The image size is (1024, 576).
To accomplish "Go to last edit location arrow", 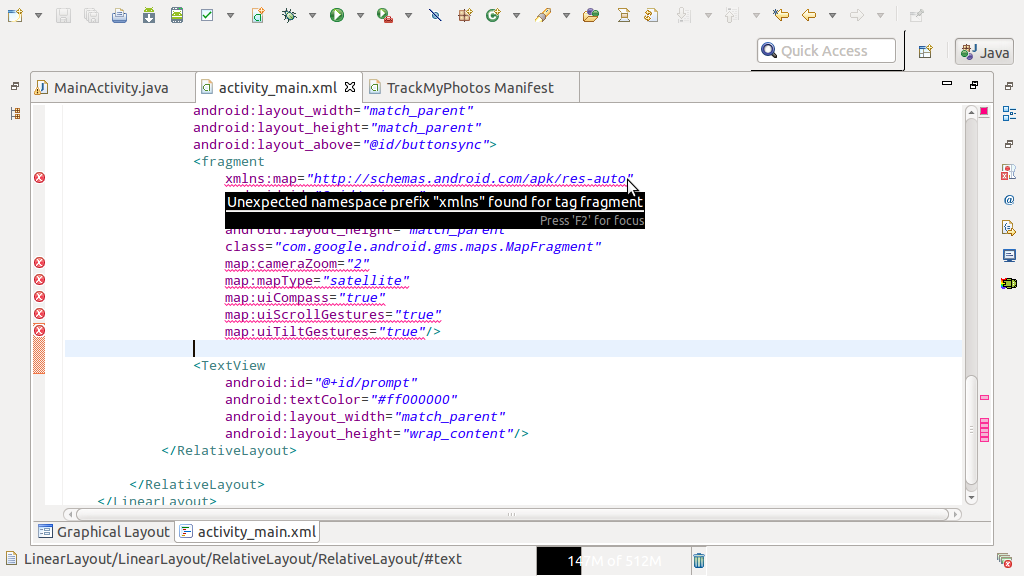I will 780,15.
